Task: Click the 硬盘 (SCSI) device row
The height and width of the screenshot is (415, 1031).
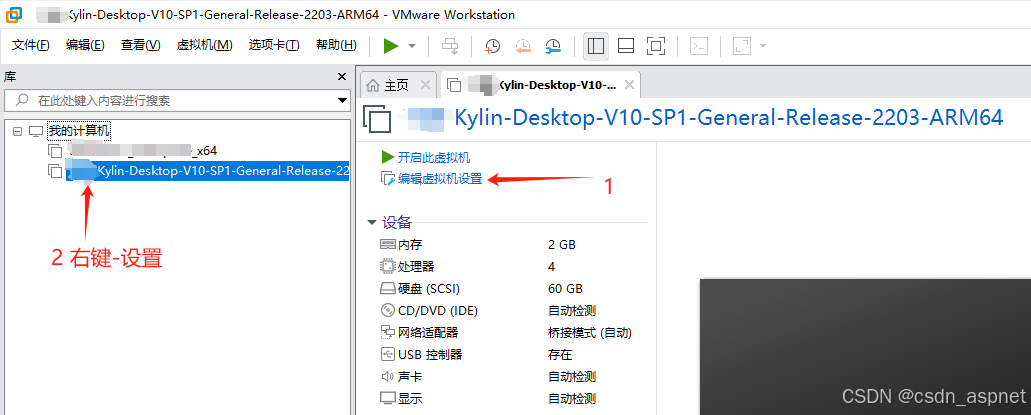Action: coord(506,289)
